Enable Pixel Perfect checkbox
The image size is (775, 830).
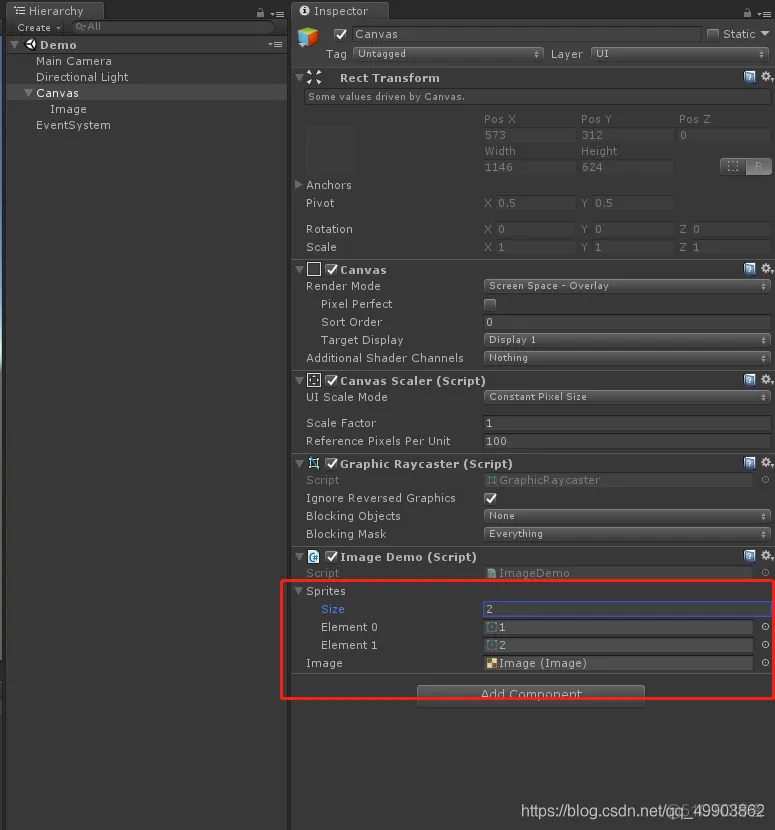pos(490,304)
